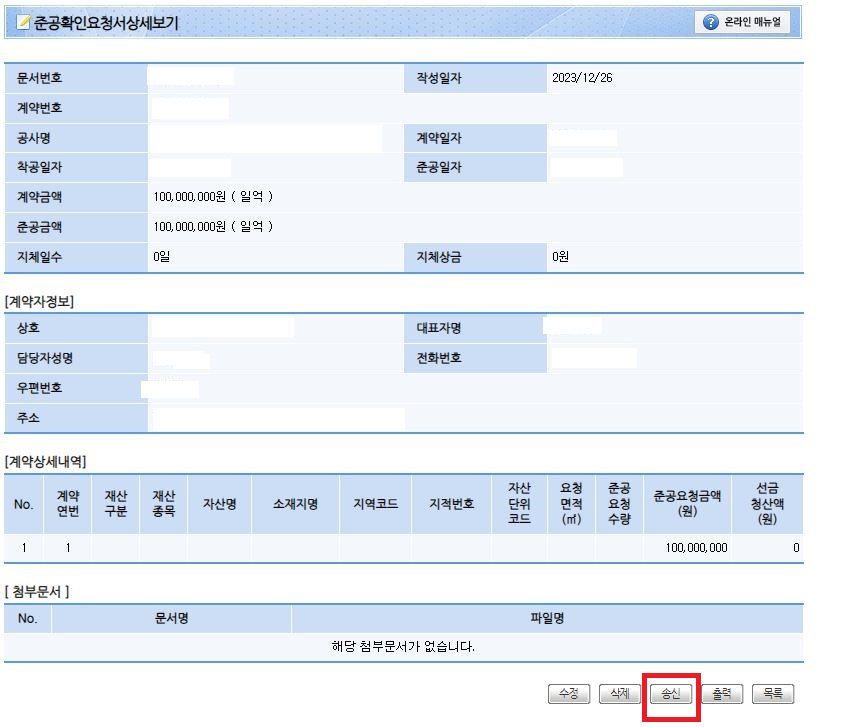The height and width of the screenshot is (727, 846).
Task: Click the 선금청산액(원) column header
Action: pyautogui.click(x=767, y=504)
